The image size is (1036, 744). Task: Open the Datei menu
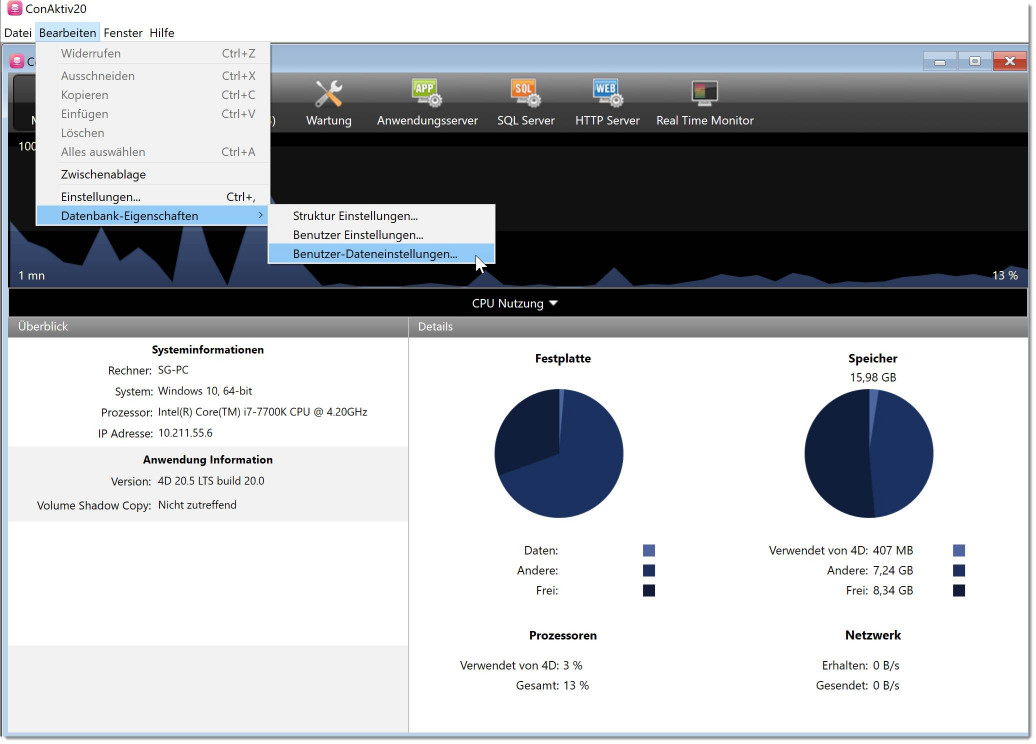[x=17, y=33]
